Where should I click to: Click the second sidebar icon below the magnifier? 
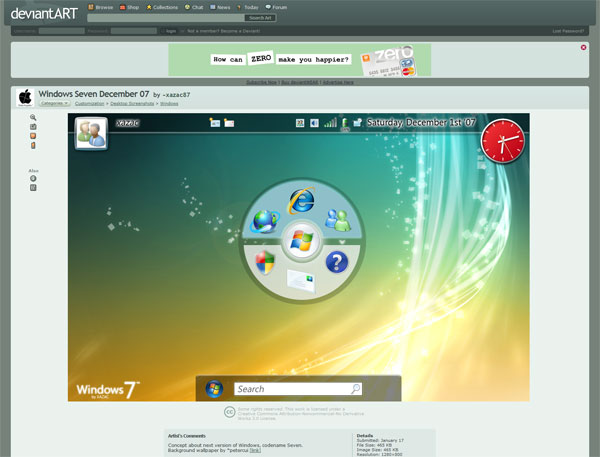tap(33, 127)
